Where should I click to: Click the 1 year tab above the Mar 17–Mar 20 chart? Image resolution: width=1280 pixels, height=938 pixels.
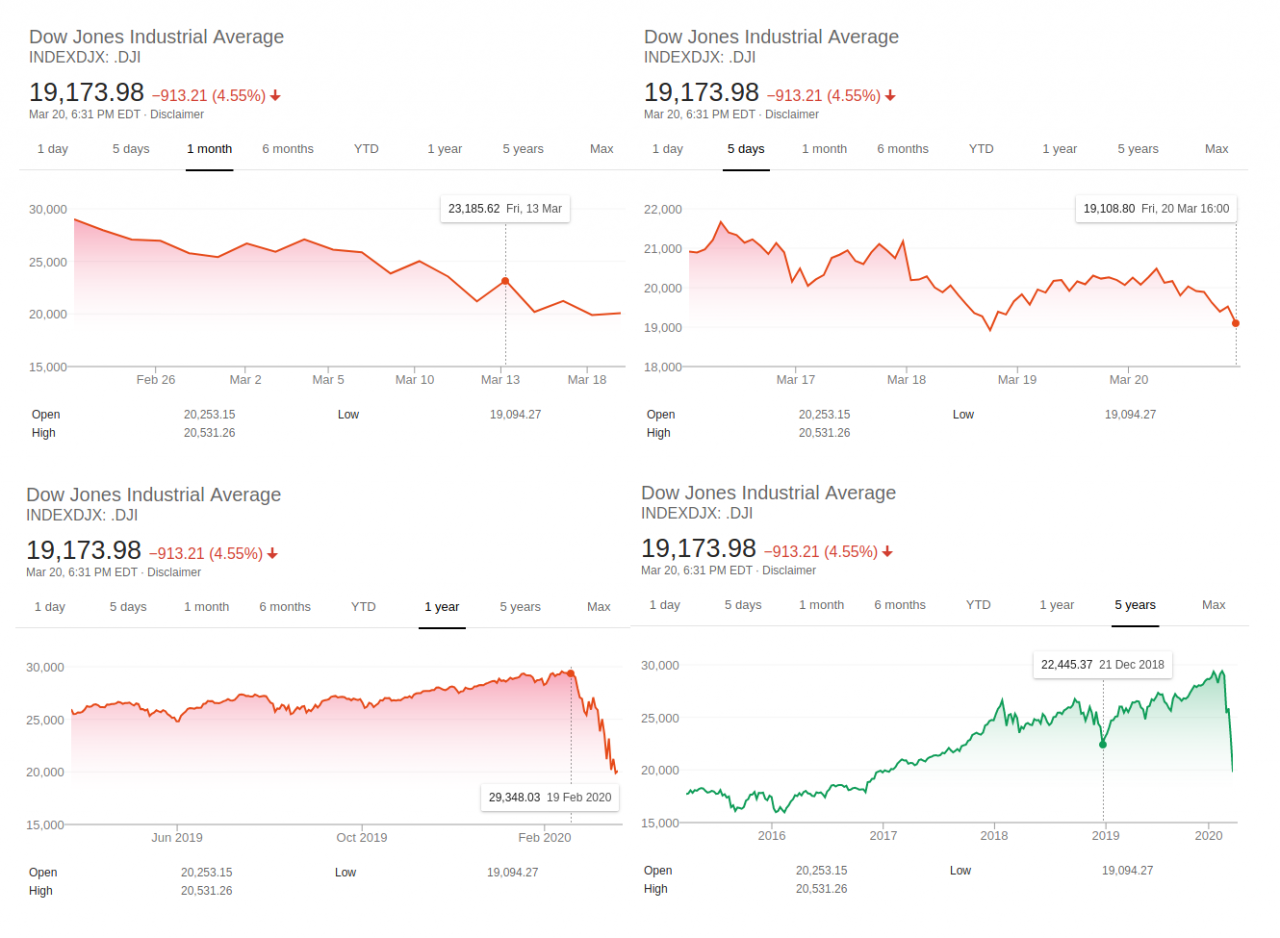click(1059, 149)
